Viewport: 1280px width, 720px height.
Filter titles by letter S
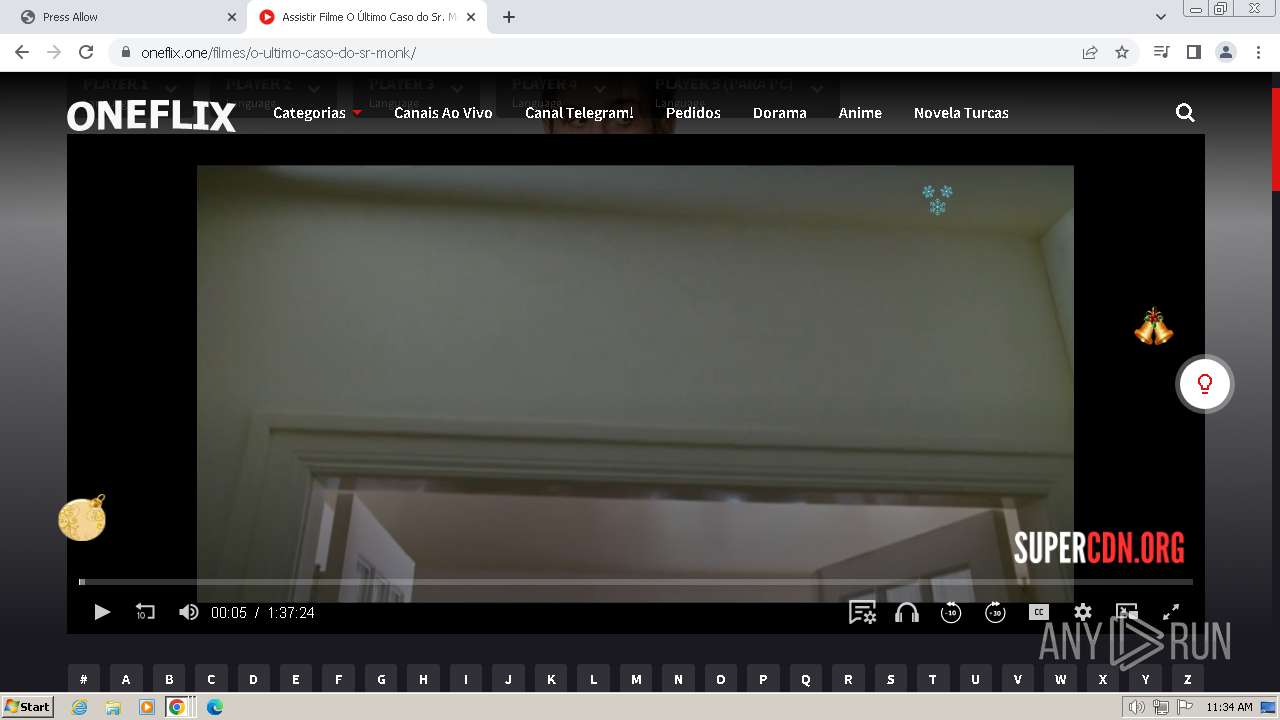coord(891,679)
